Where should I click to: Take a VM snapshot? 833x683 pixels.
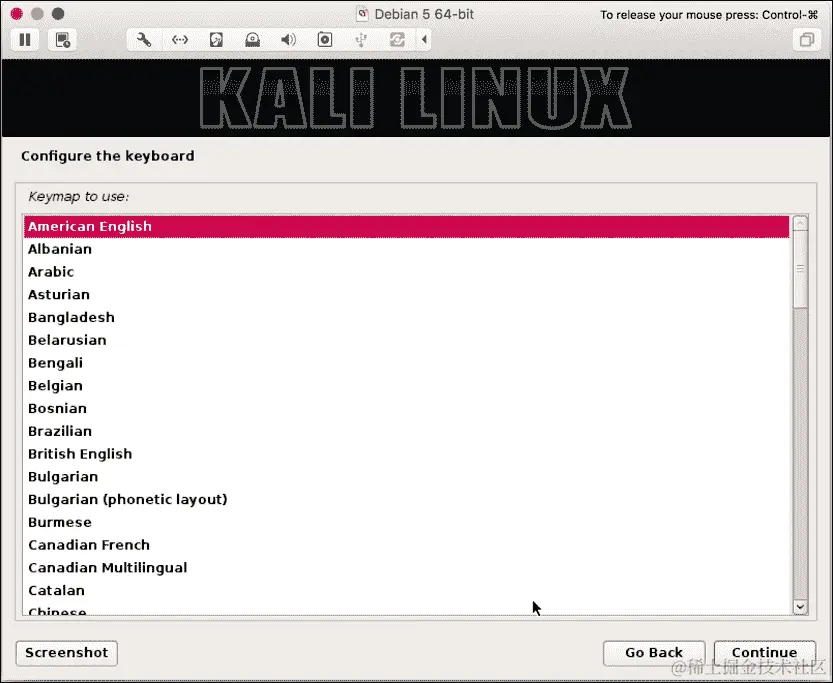tap(62, 40)
